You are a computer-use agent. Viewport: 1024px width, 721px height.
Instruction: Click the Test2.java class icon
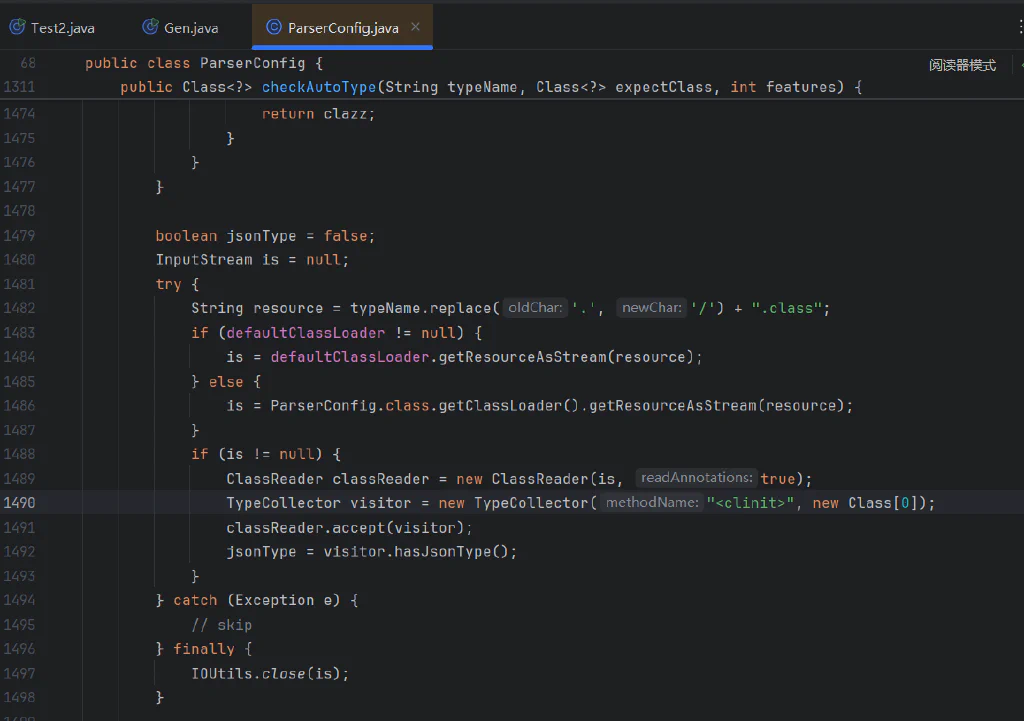[17, 27]
